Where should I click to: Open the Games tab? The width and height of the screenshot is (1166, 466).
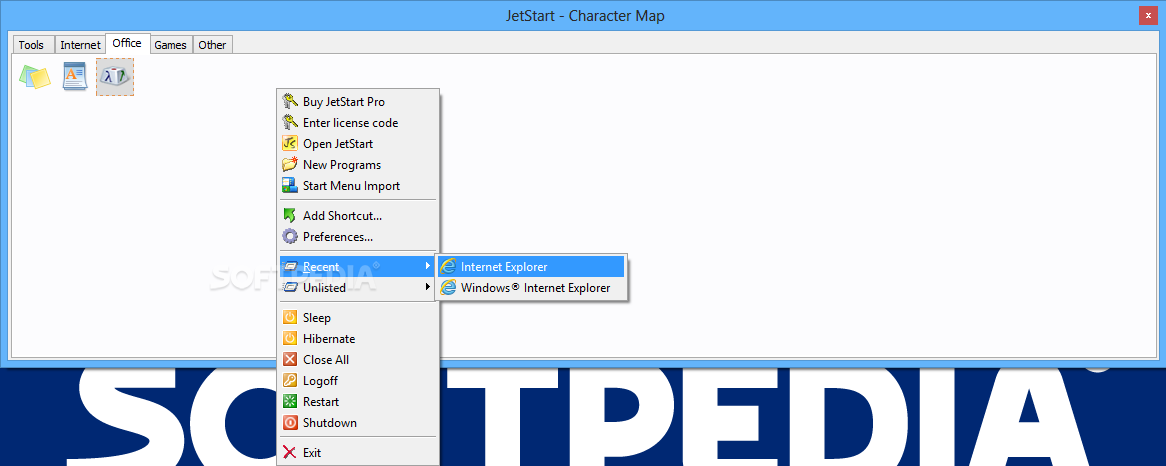click(x=170, y=45)
